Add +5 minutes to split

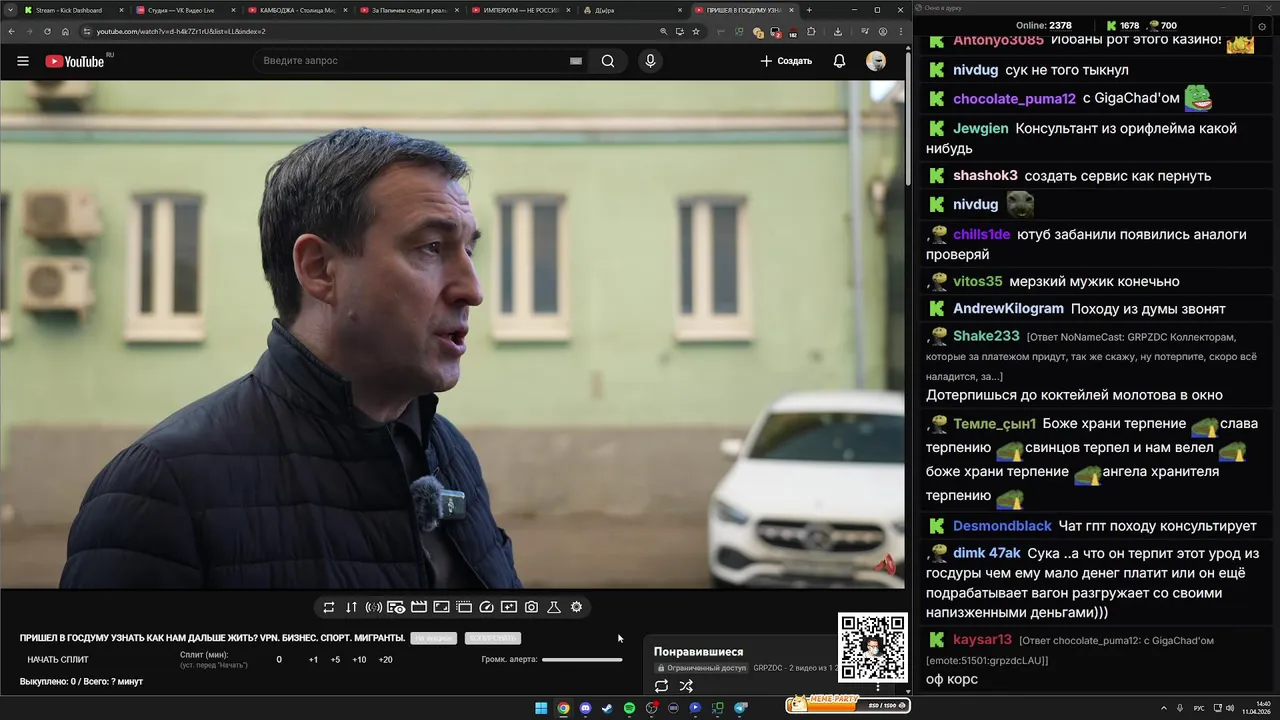pos(335,660)
